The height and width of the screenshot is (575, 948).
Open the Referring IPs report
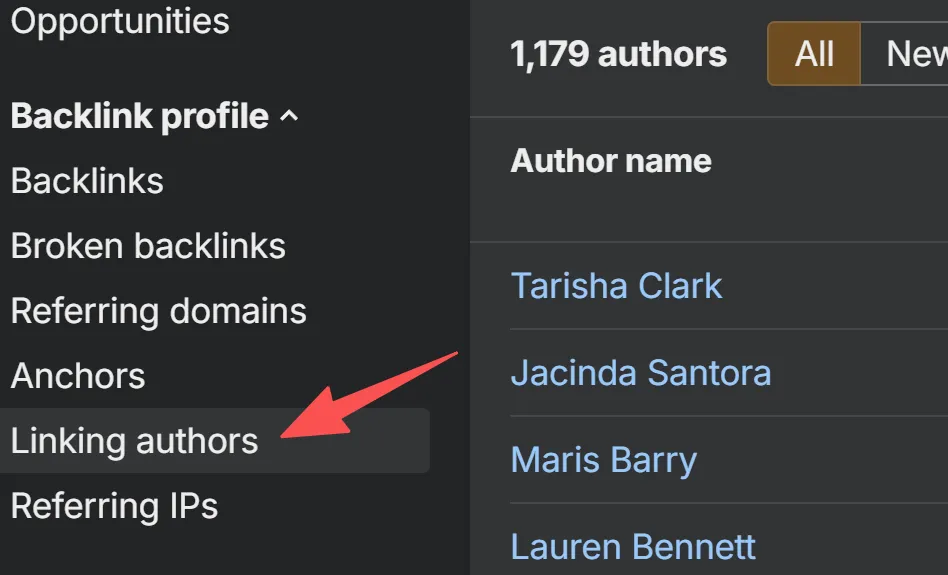(114, 506)
